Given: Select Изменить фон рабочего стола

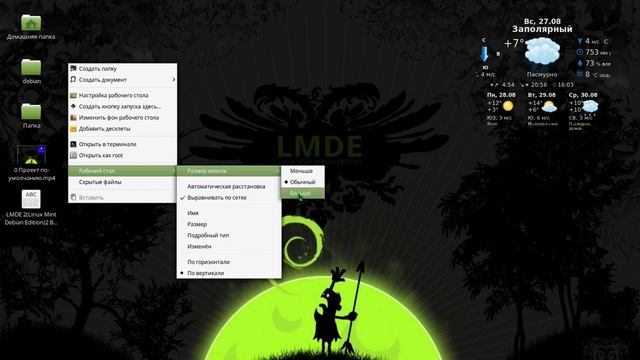Looking at the screenshot, I should (x=122, y=118).
